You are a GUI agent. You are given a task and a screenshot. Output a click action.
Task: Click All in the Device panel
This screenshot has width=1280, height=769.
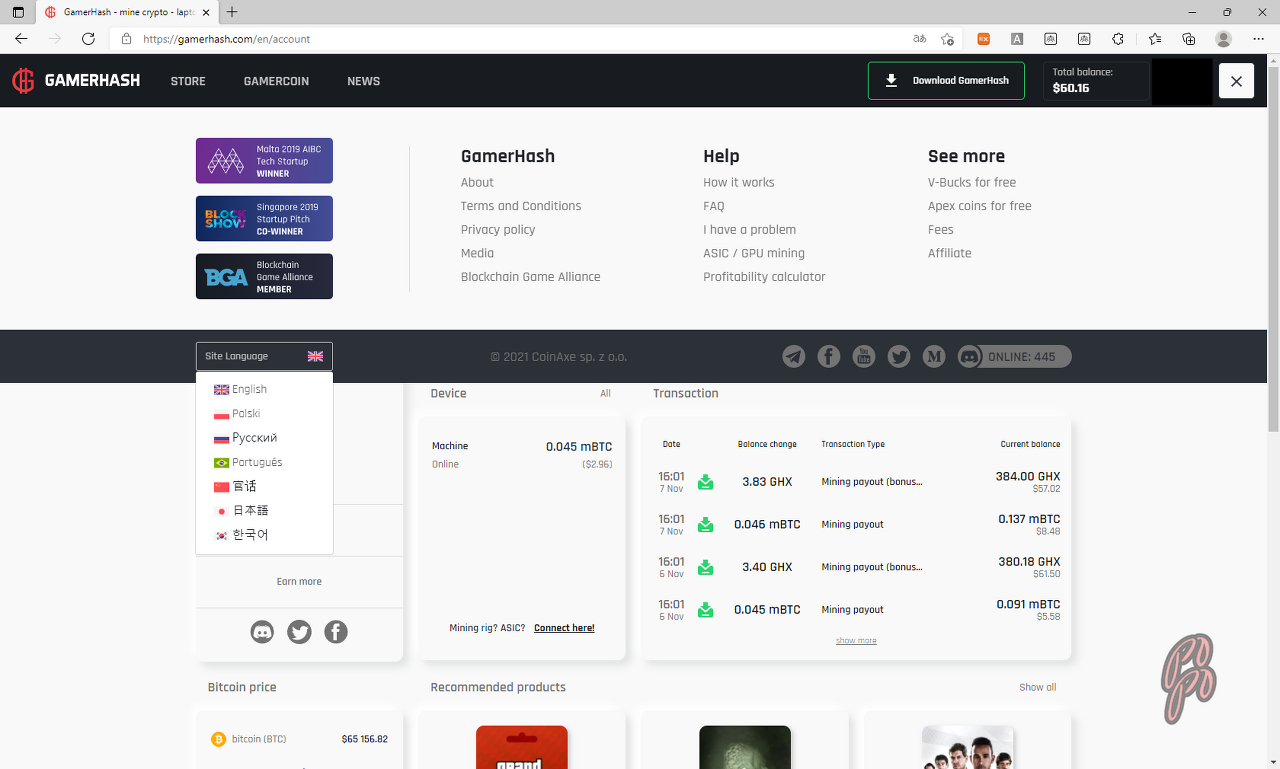(605, 393)
